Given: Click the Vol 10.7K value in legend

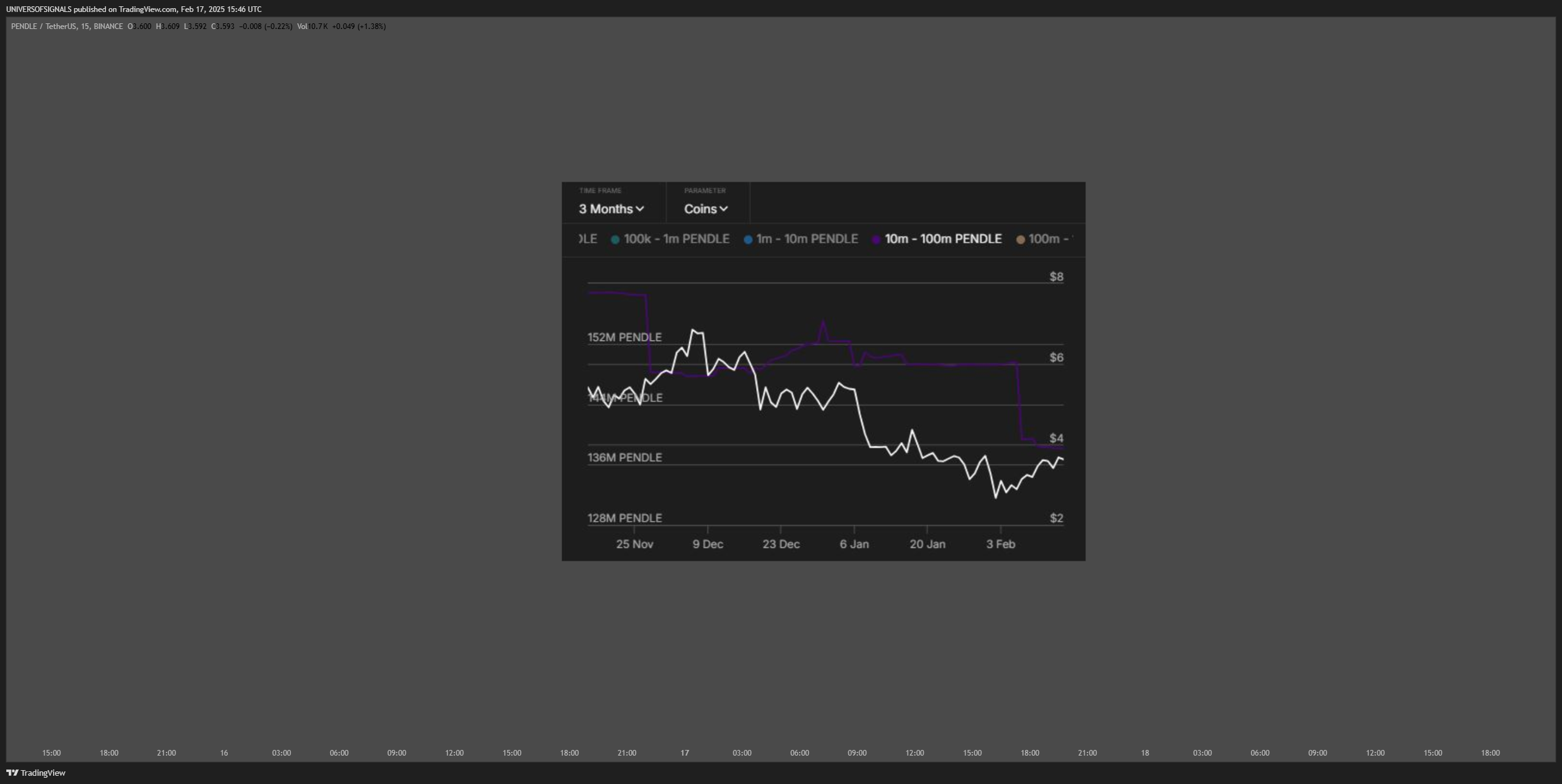Looking at the screenshot, I should 312,26.
